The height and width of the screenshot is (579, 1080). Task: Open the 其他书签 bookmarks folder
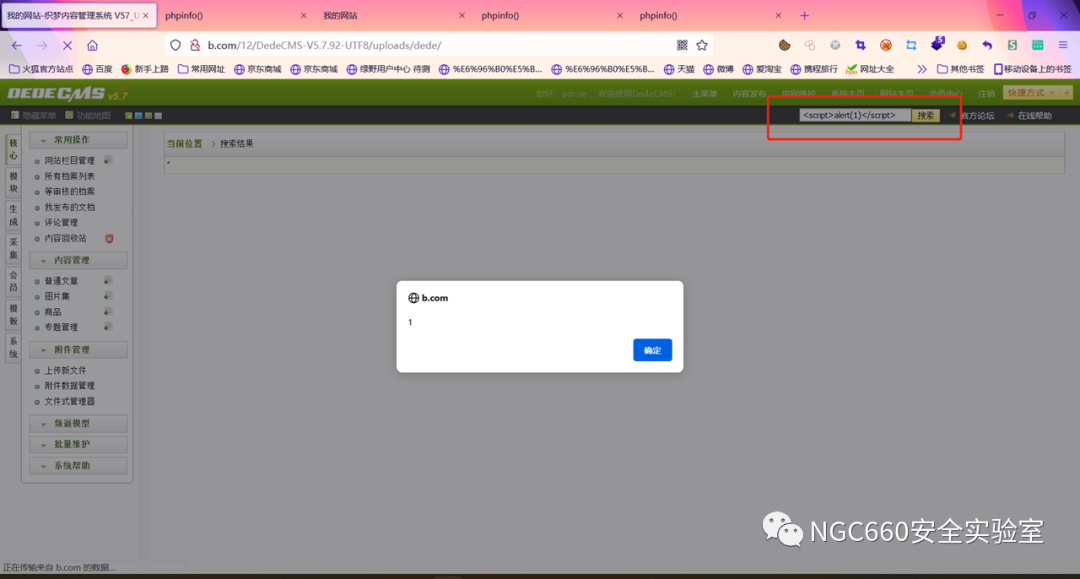960,69
